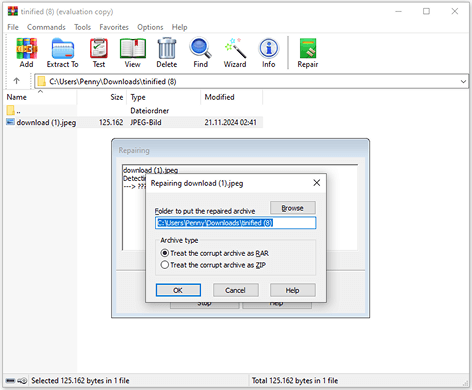Open the View toolbar icon
472x390 pixels.
point(133,53)
